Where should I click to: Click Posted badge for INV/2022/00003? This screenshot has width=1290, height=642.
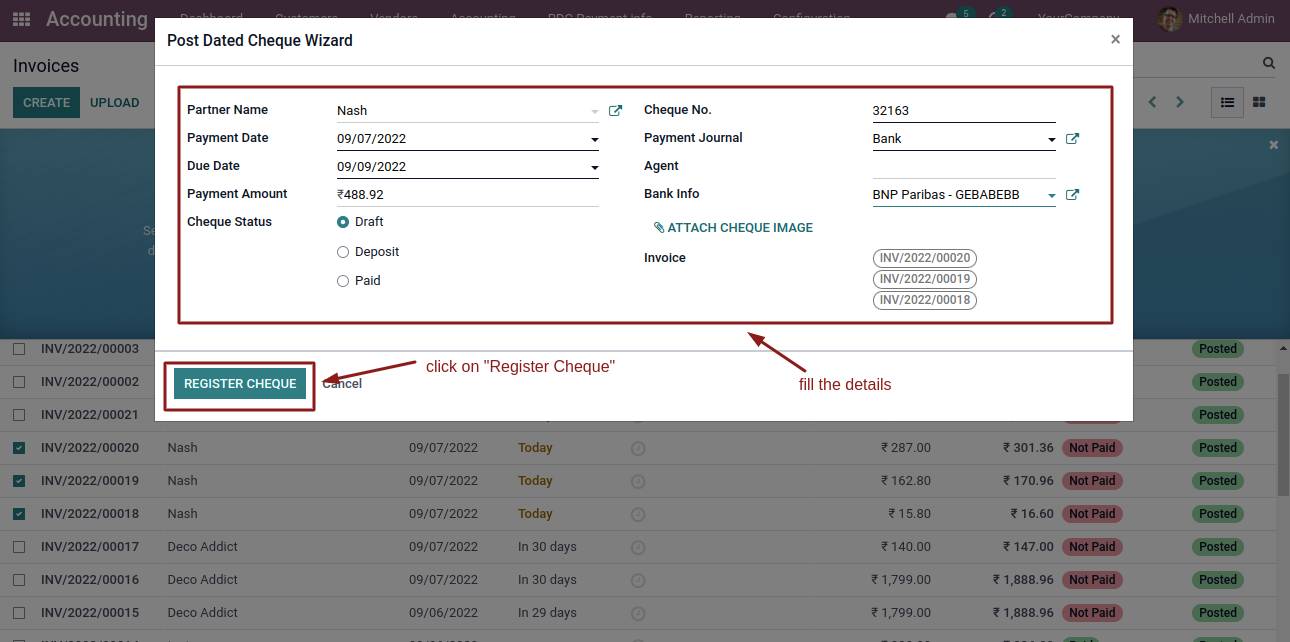coord(1218,349)
